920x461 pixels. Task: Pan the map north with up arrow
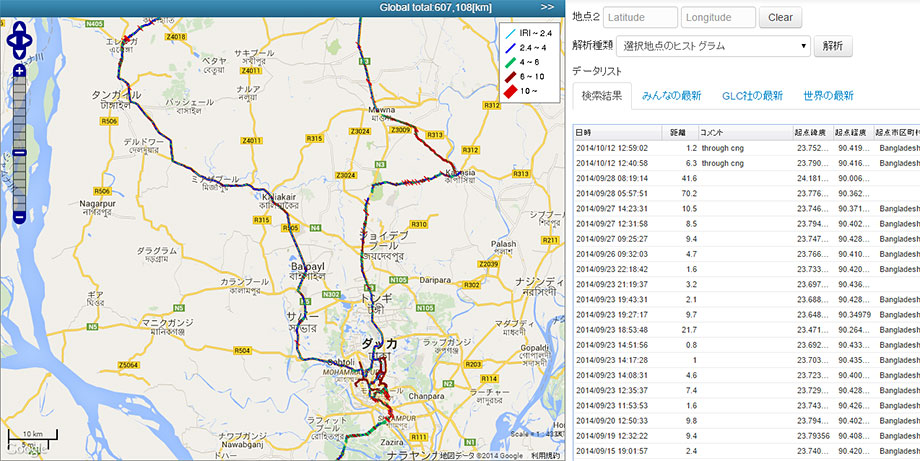pos(19,28)
